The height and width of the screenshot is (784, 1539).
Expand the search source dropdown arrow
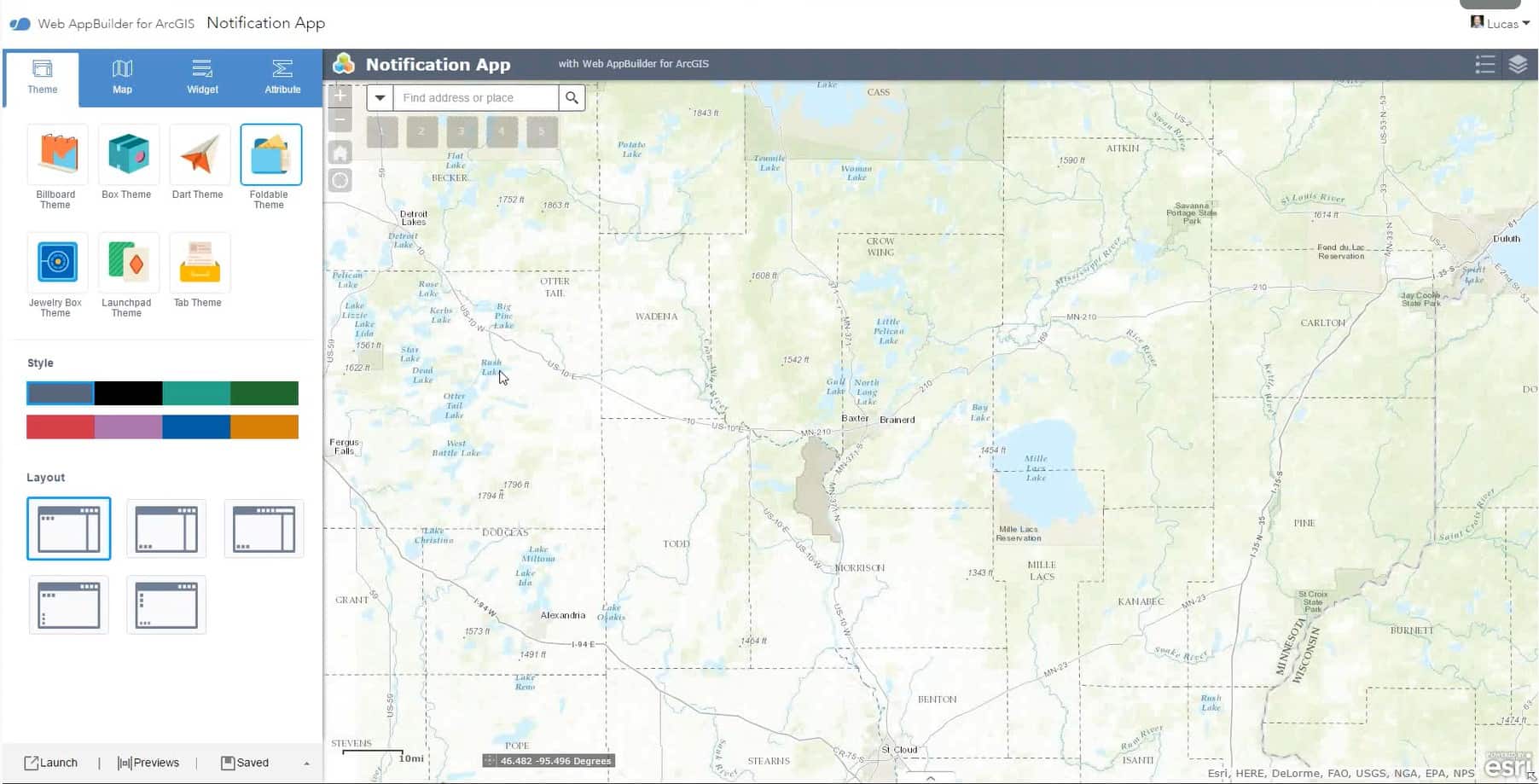tap(380, 98)
